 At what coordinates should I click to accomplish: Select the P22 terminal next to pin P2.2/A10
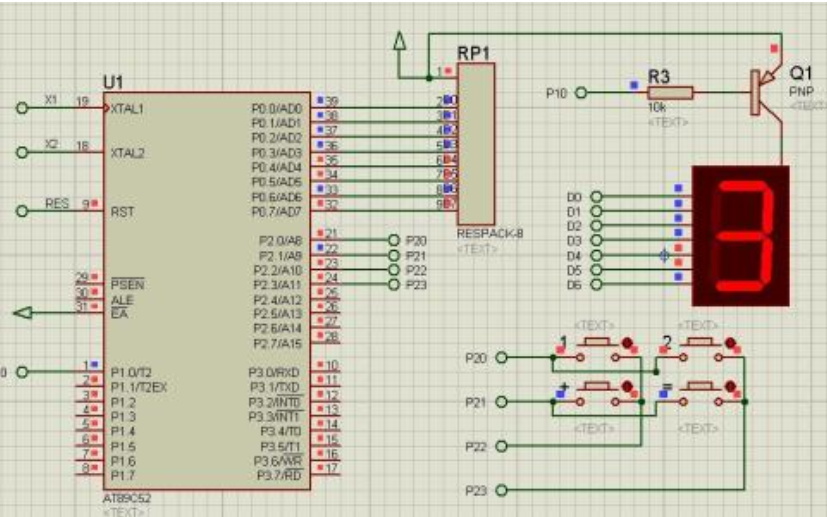[x=393, y=270]
